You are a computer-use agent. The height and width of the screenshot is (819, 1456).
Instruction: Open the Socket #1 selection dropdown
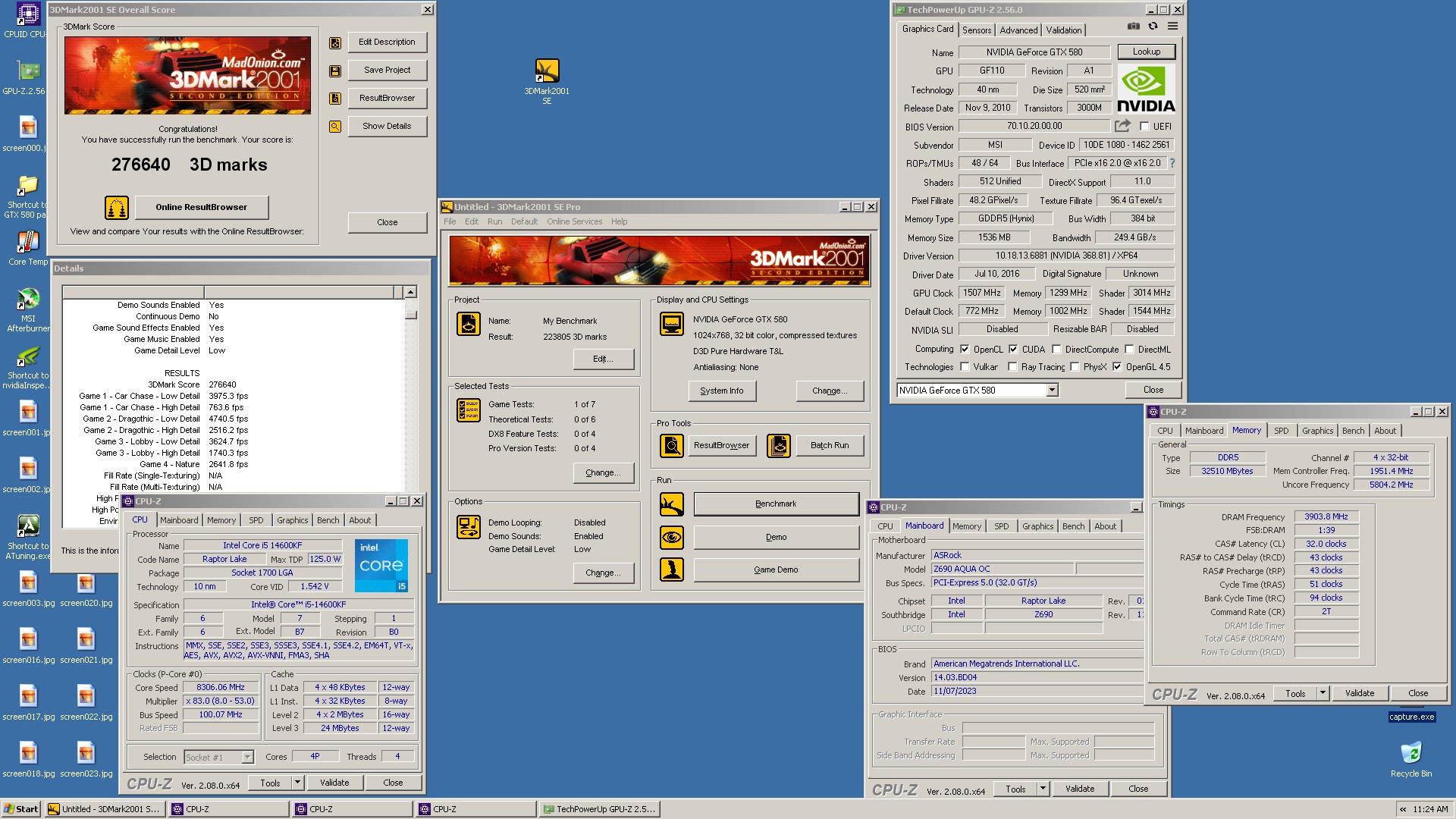247,757
